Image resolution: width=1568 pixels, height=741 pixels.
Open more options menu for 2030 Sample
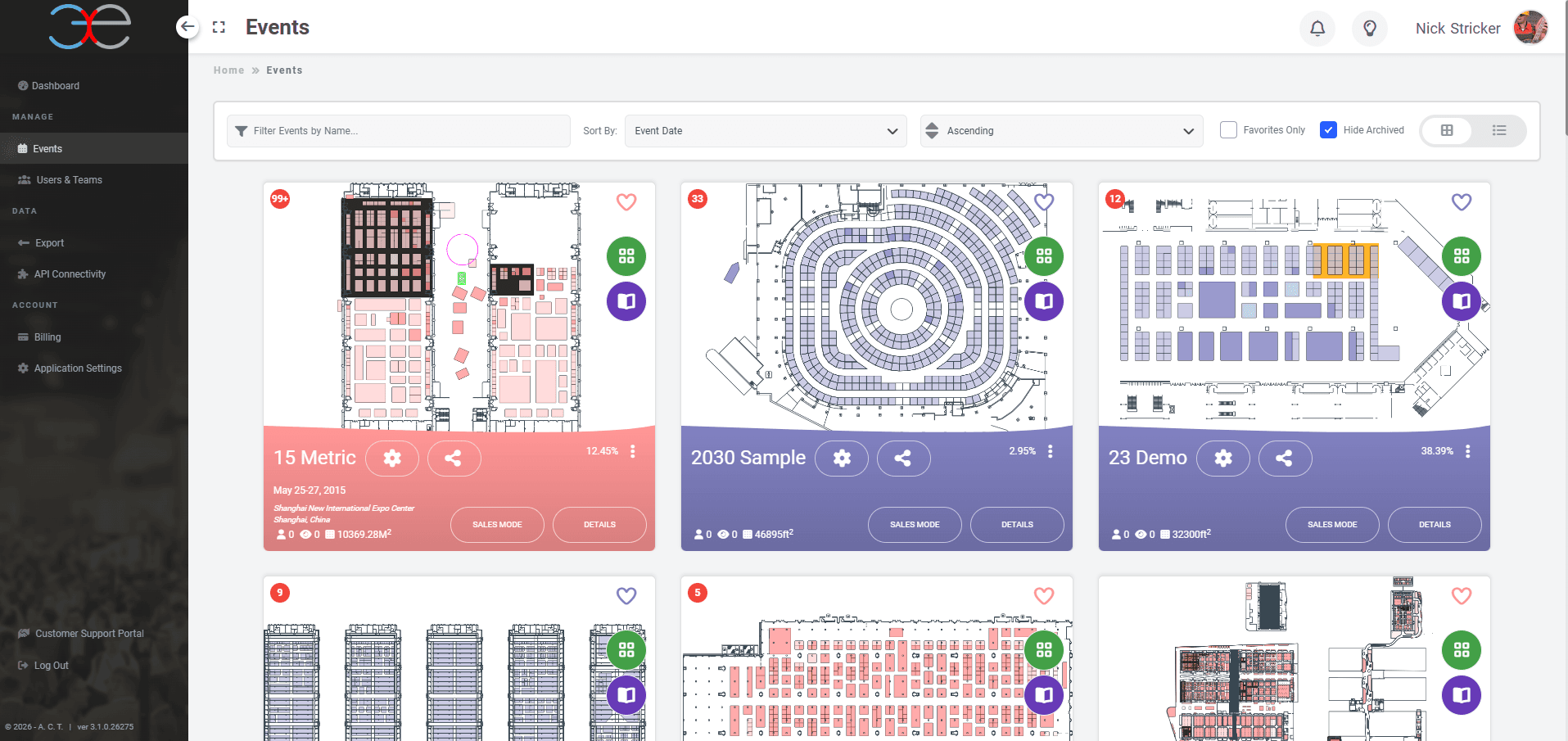(x=1051, y=451)
